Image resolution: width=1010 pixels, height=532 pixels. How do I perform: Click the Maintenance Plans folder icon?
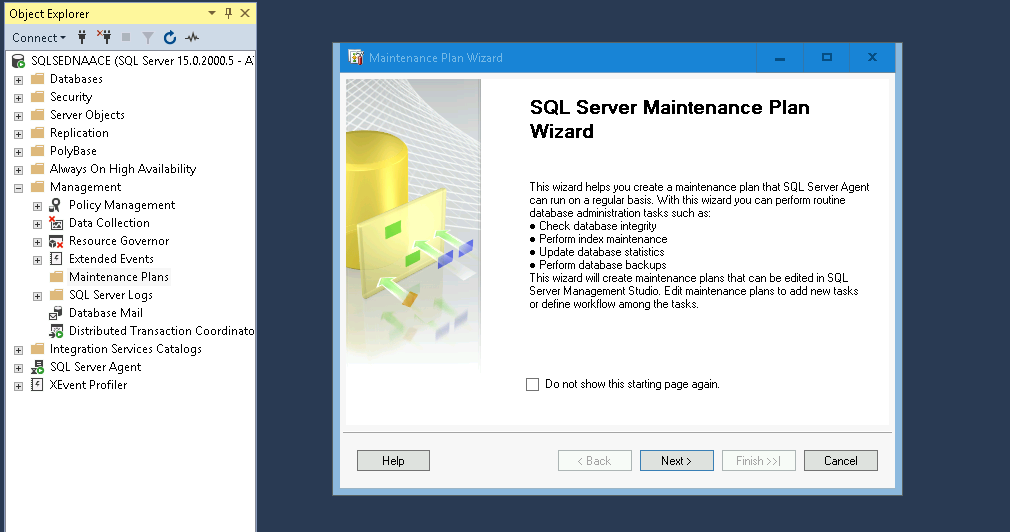point(57,277)
